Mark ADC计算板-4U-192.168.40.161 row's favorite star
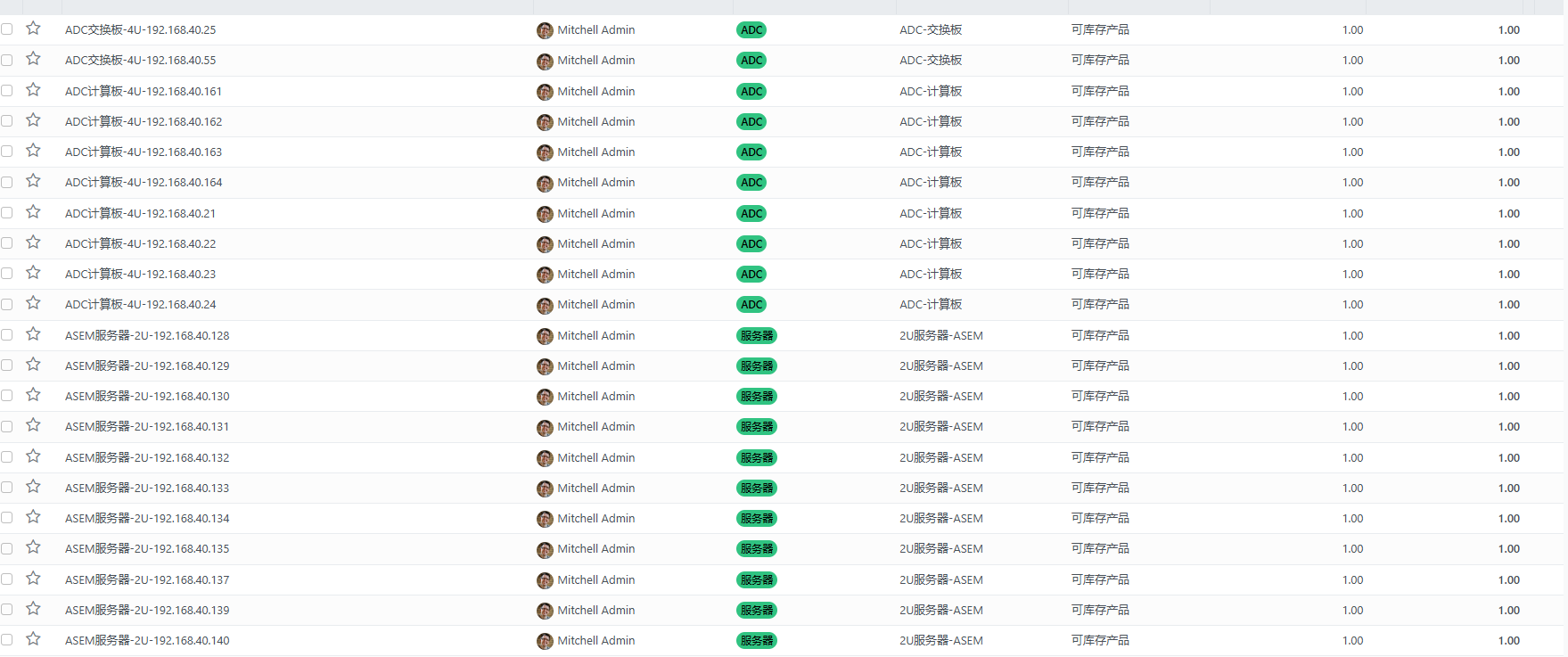Image resolution: width=1568 pixels, height=657 pixels. pyautogui.click(x=33, y=90)
